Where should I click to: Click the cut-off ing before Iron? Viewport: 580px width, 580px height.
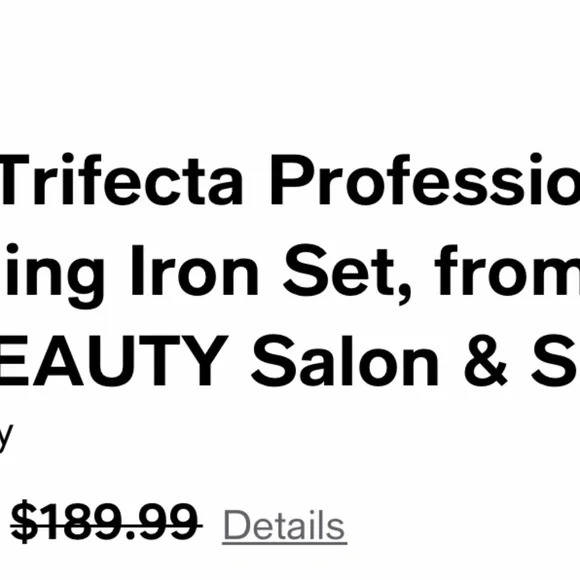pos(52,277)
